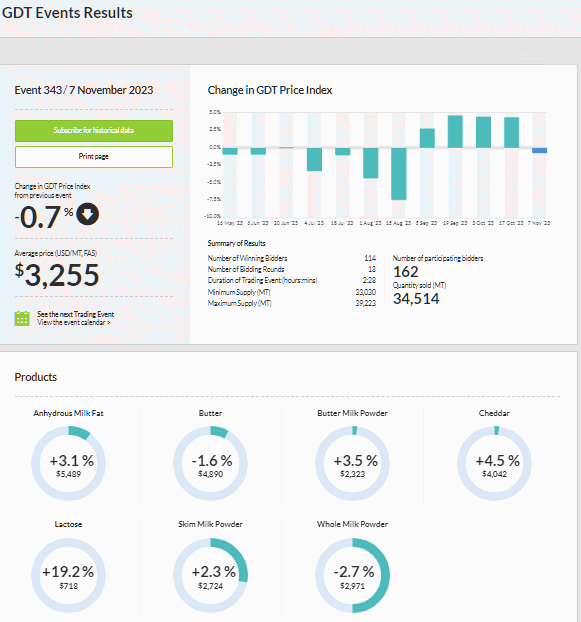Click the Number of Bidding Rounds row
Viewport: 581px width, 622px height.
pos(291,269)
